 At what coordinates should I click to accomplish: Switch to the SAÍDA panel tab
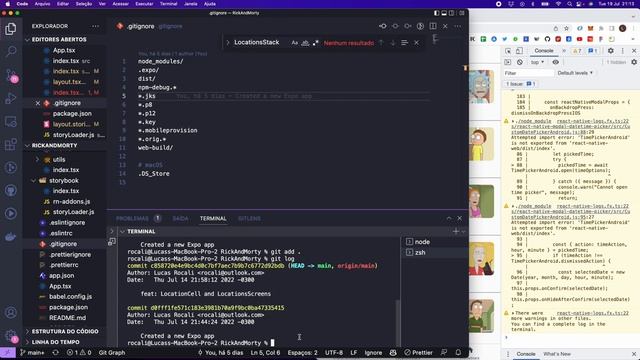tap(180, 219)
